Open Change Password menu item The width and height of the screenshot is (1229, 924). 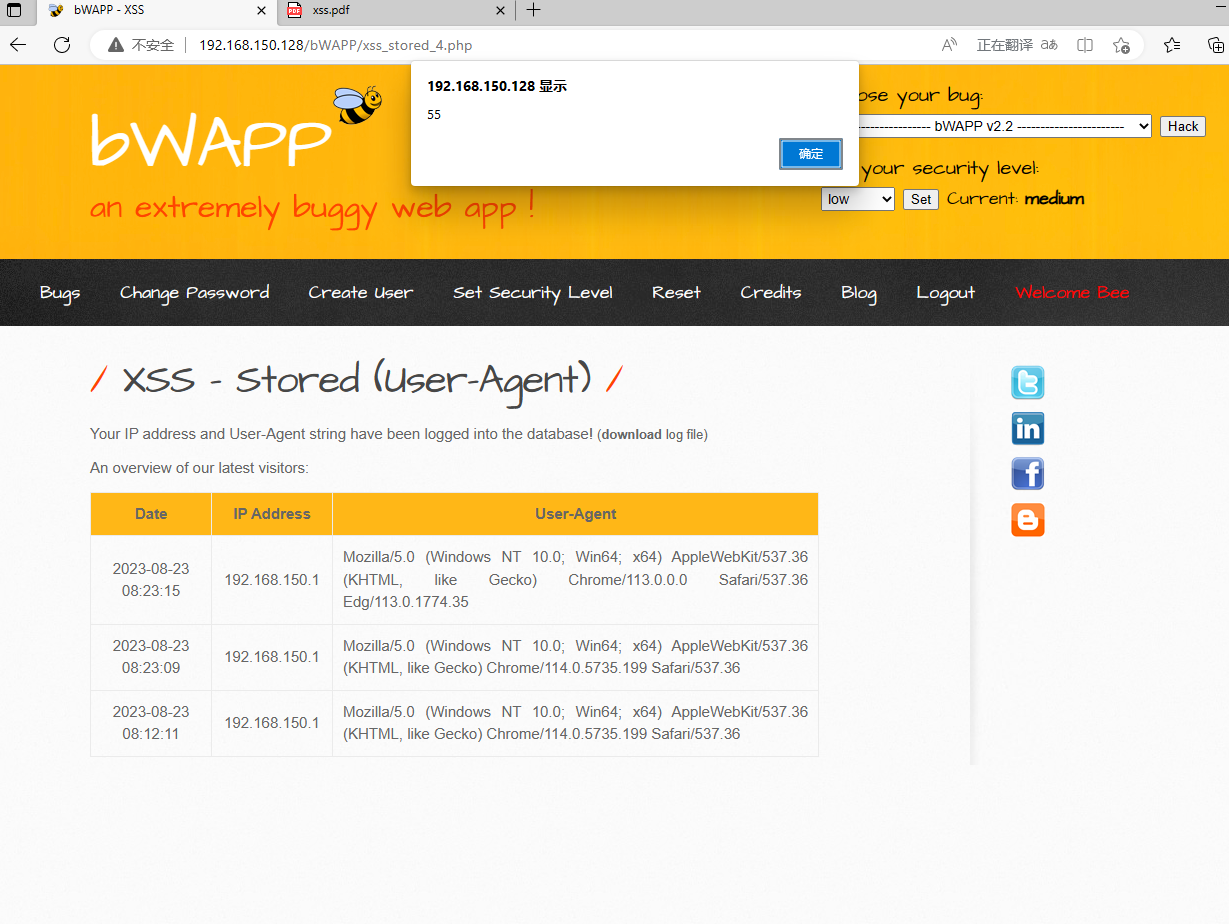coord(195,293)
